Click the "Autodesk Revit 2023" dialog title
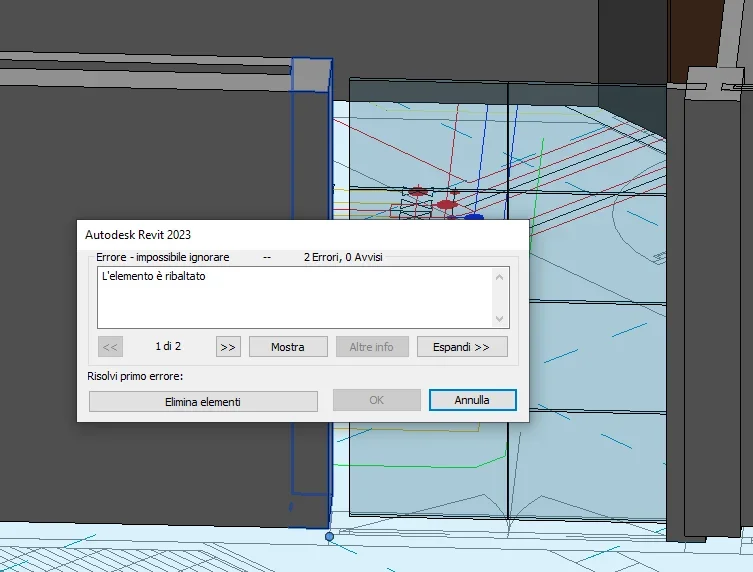This screenshot has width=753, height=572. 138,235
